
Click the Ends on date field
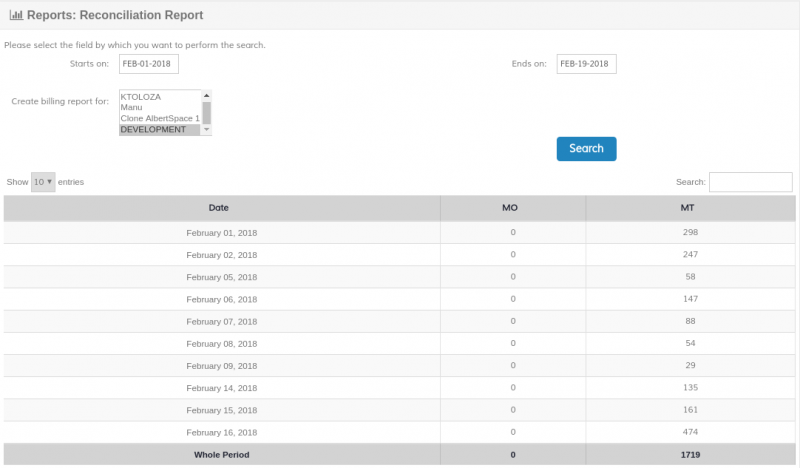pos(586,64)
